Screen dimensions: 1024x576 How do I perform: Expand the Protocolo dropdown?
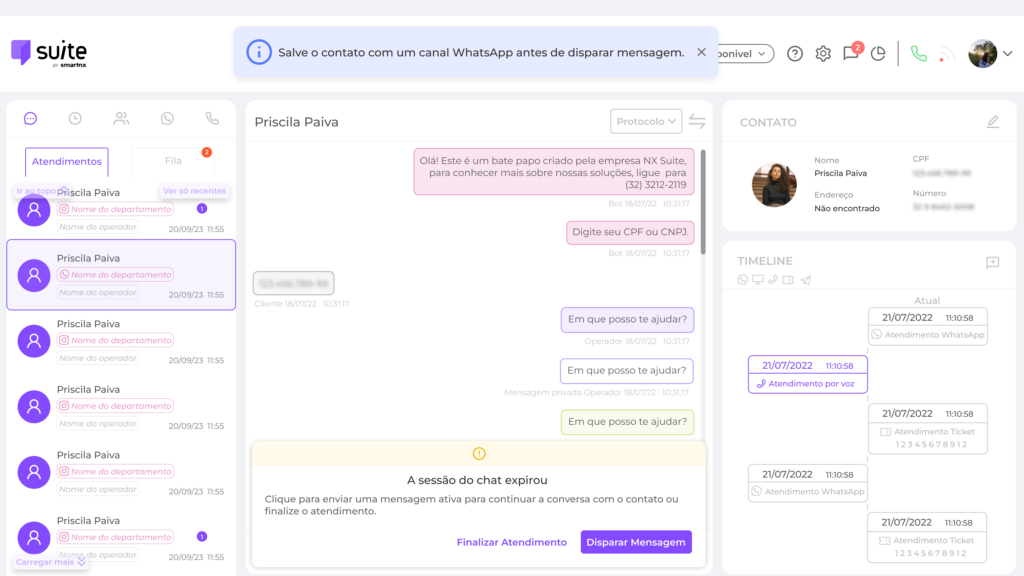(646, 121)
